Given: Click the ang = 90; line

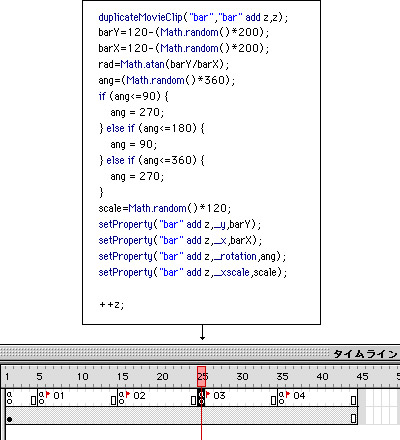Looking at the screenshot, I should pos(134,144).
